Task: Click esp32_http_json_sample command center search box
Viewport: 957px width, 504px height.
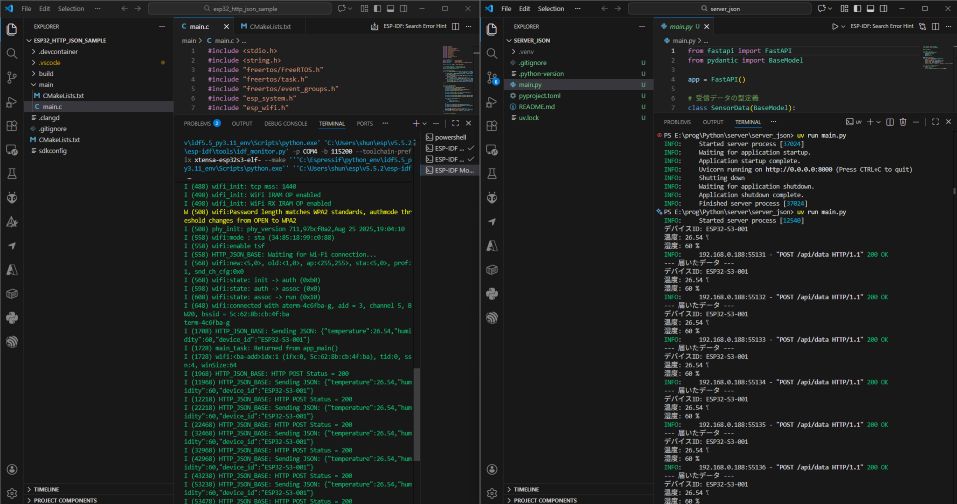Action: click(240, 9)
